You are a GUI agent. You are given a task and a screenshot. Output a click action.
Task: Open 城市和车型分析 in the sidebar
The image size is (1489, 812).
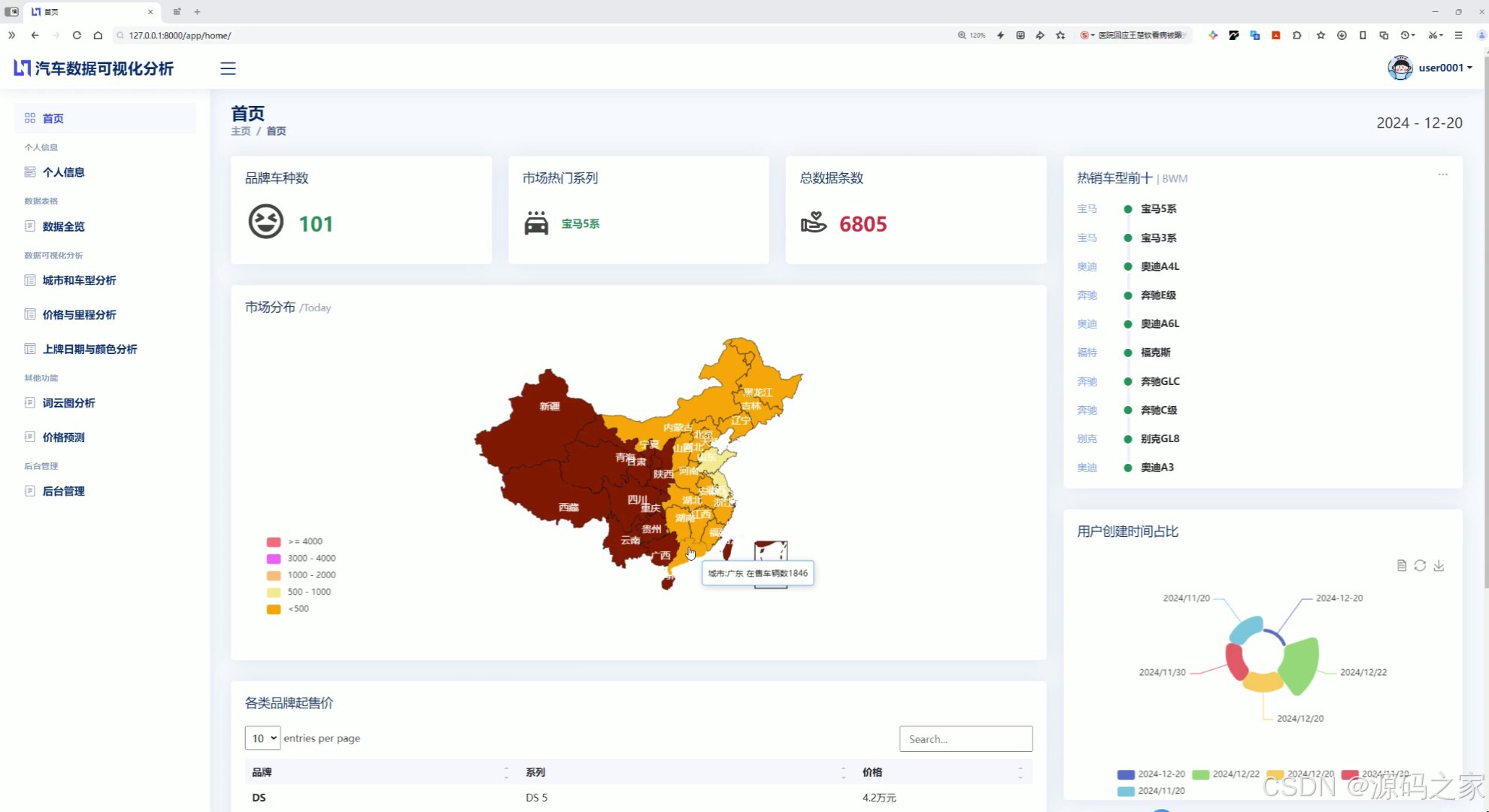coord(79,280)
